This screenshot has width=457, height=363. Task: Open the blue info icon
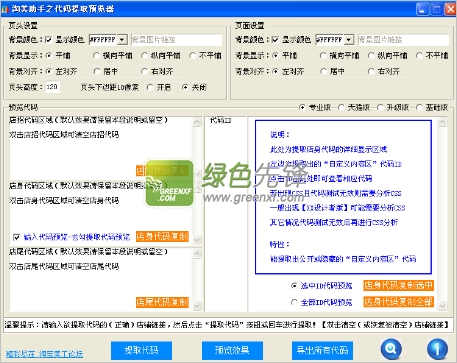(437, 349)
